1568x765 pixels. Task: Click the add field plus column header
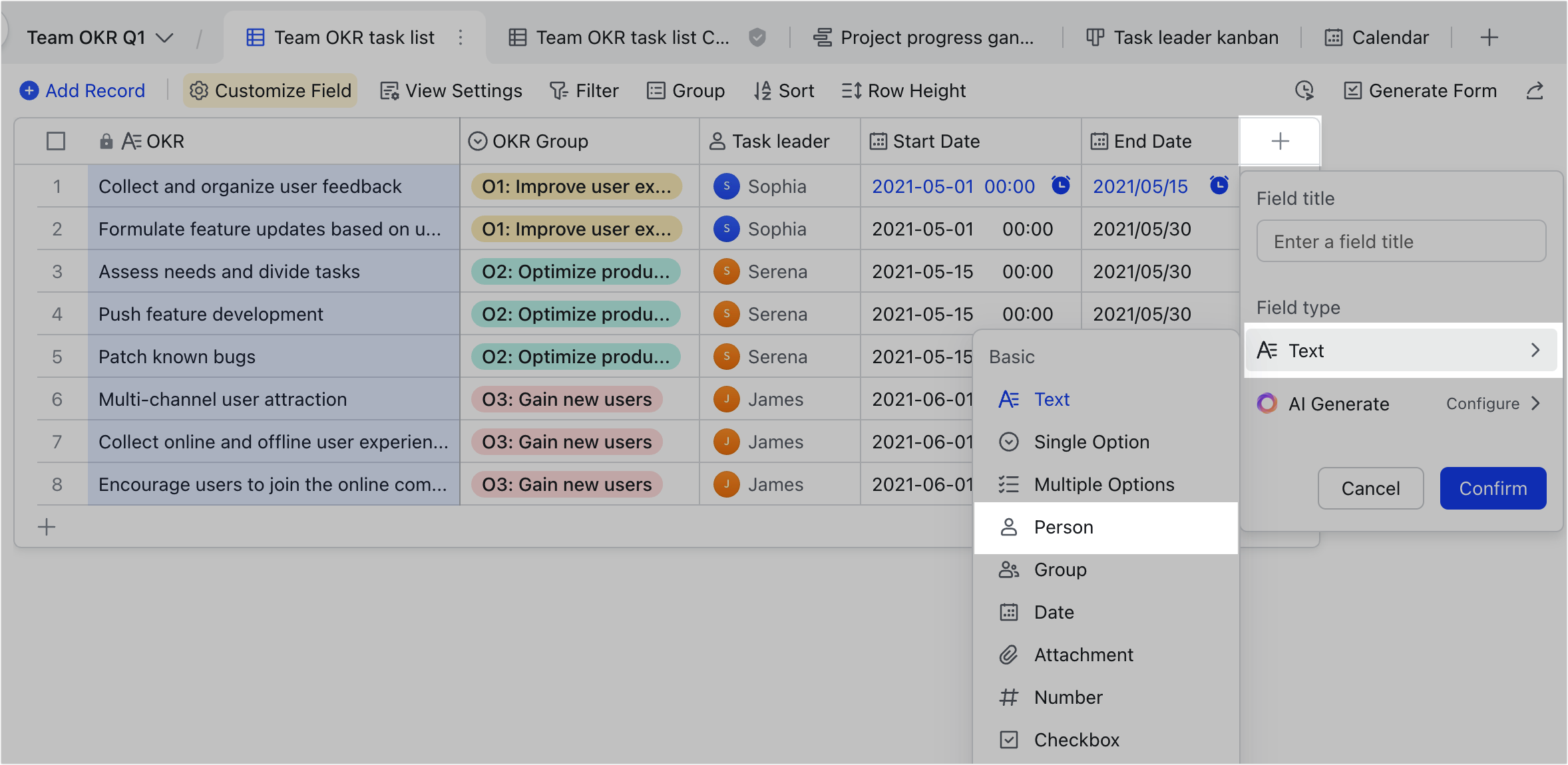pyautogui.click(x=1280, y=141)
